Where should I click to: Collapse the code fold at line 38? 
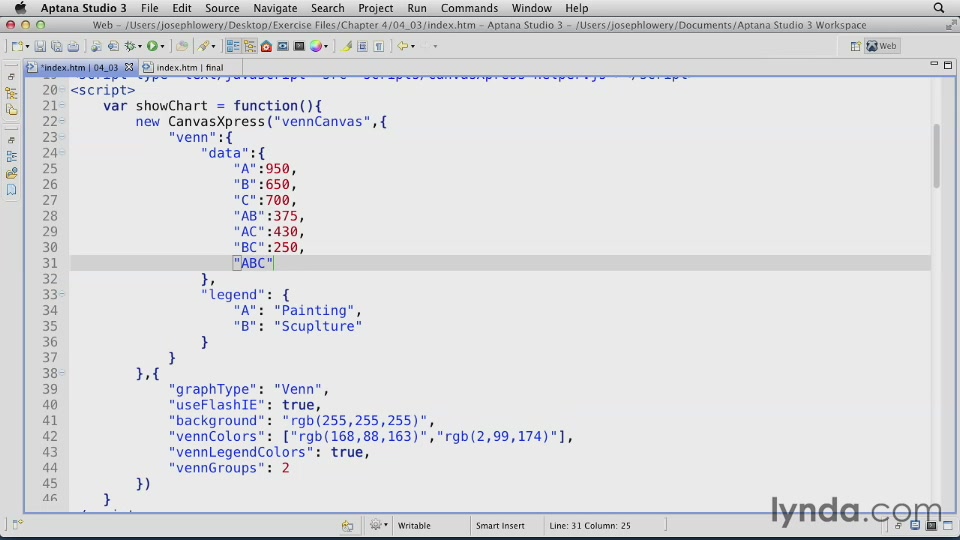tap(62, 373)
